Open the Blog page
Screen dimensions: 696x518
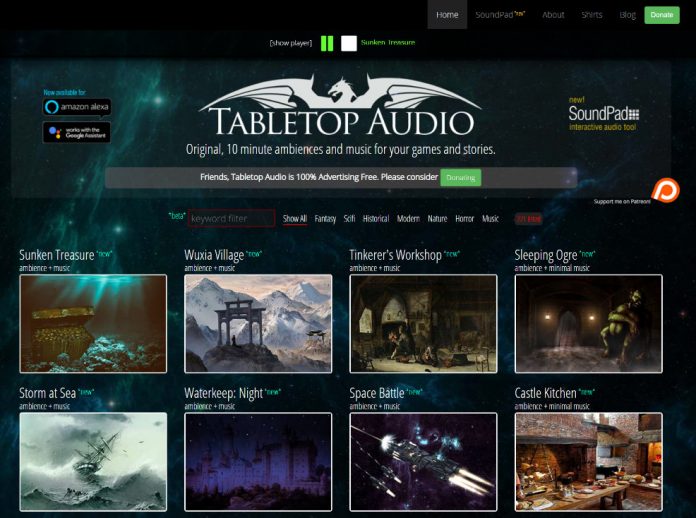click(x=627, y=15)
